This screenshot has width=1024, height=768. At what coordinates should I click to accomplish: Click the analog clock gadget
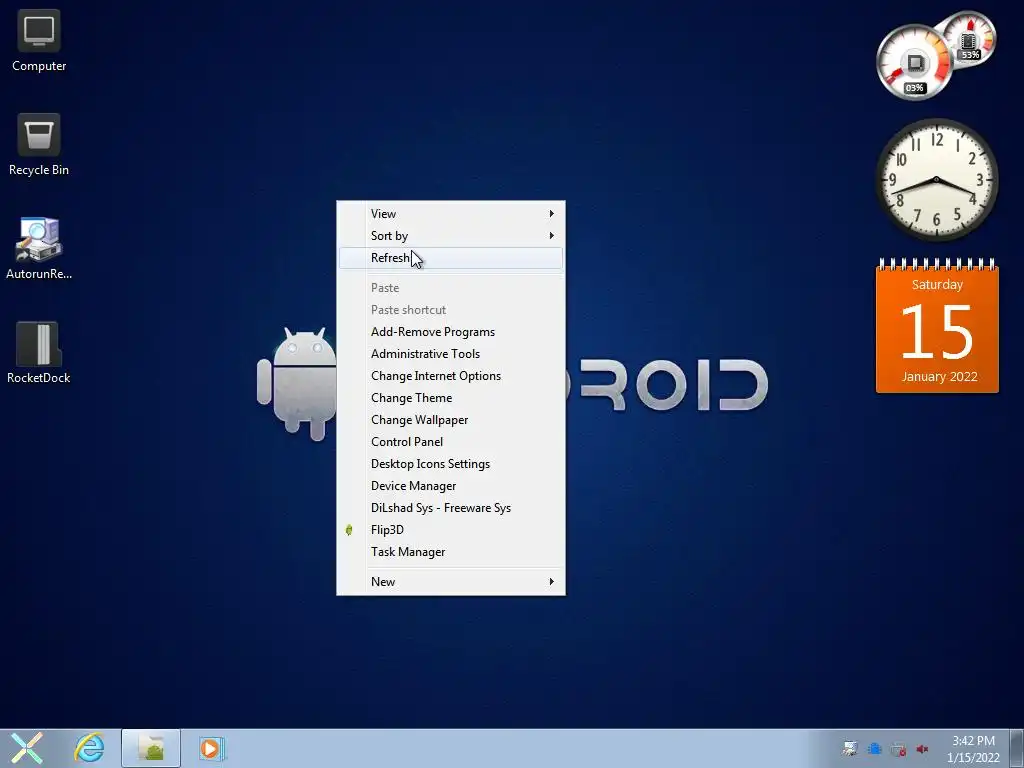click(x=936, y=180)
